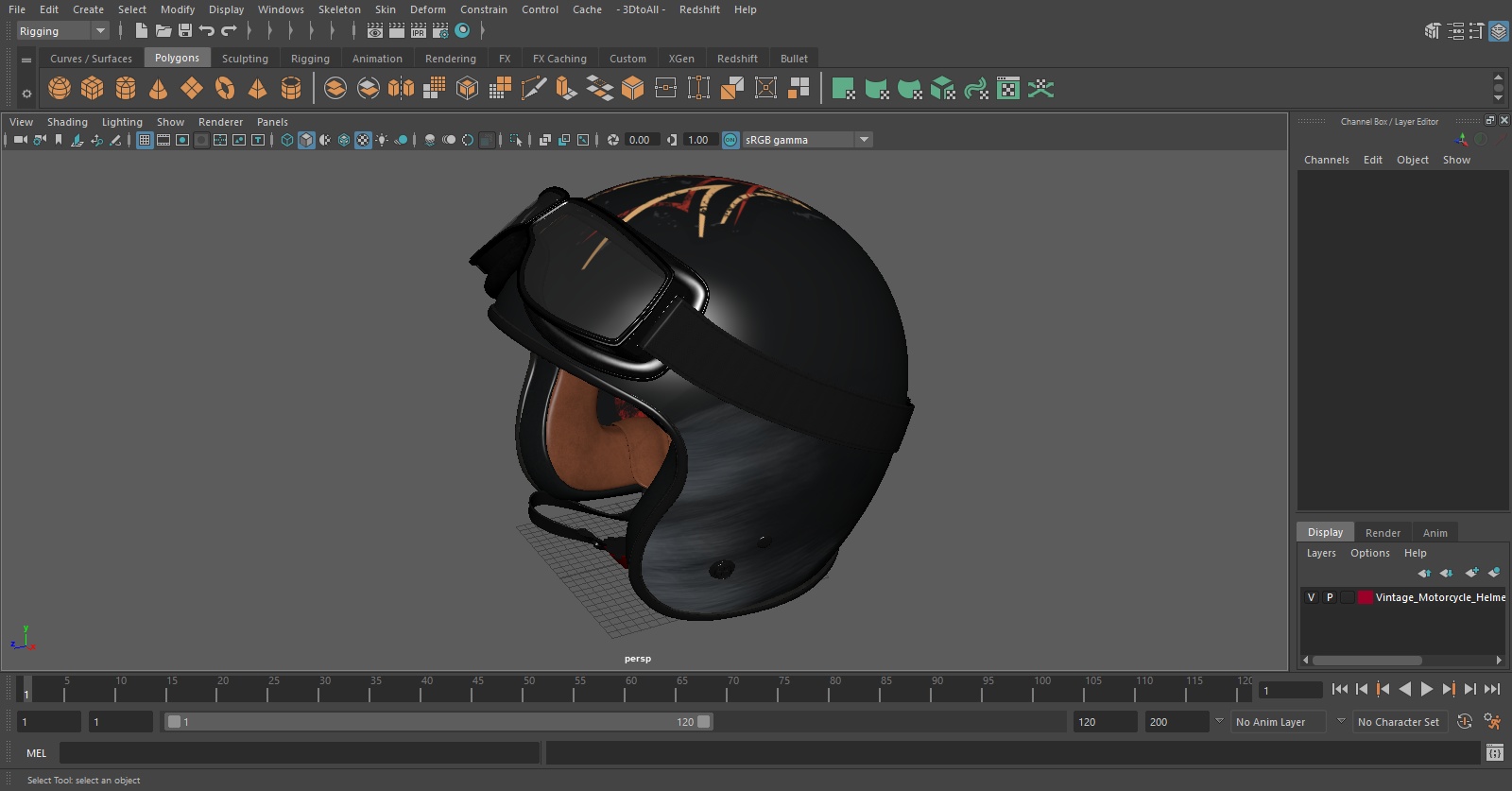Toggle smooth shade all in viewport
The image size is (1512, 791).
[306, 140]
